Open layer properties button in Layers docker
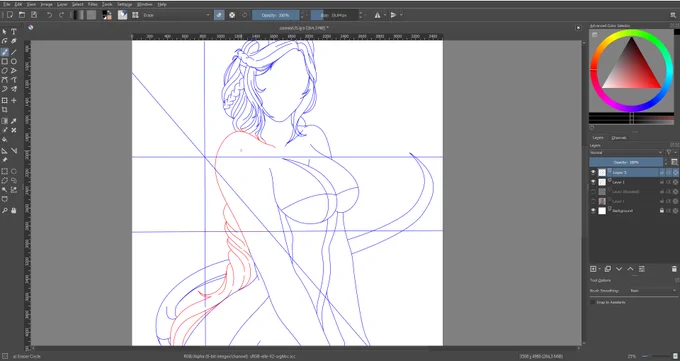The image size is (680, 361). [x=642, y=269]
